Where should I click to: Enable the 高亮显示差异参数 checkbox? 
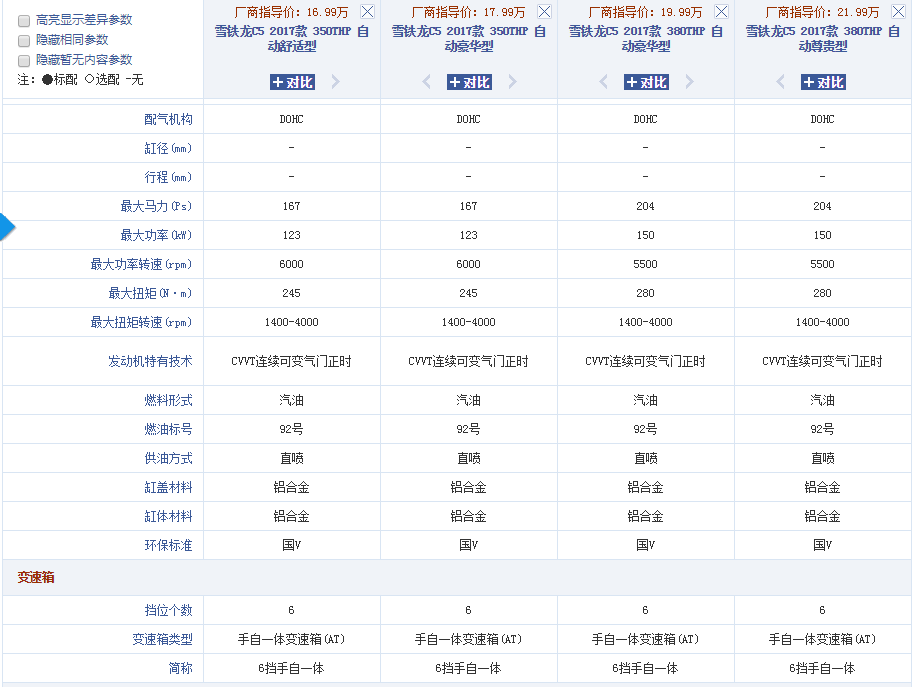[x=24, y=21]
